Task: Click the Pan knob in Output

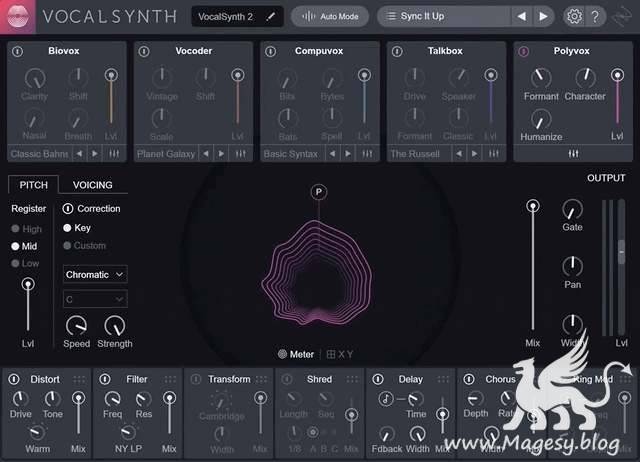Action: pyautogui.click(x=572, y=266)
